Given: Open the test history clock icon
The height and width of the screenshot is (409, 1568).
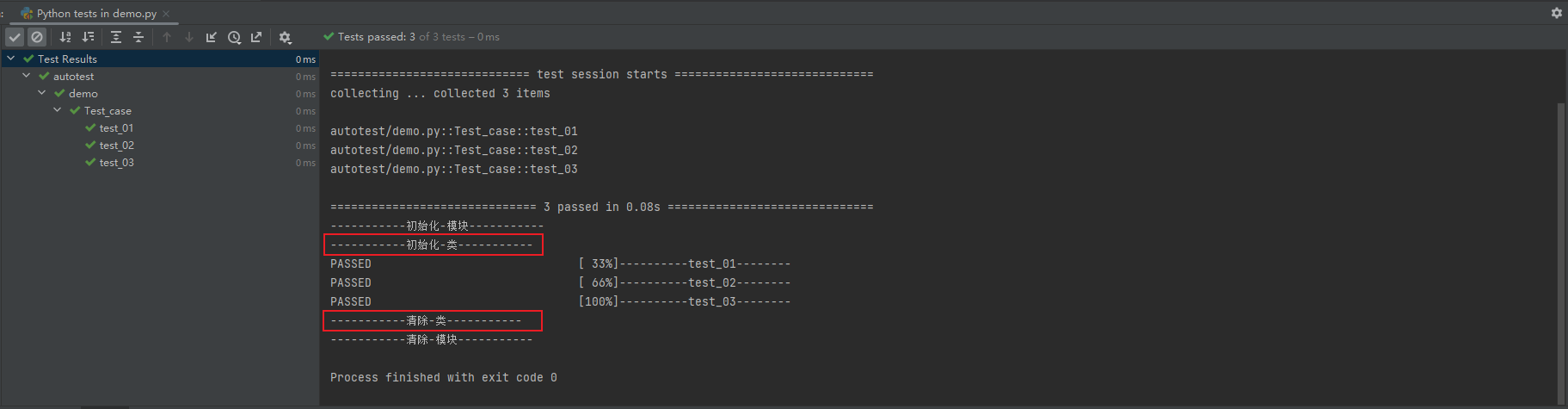Looking at the screenshot, I should click(234, 37).
